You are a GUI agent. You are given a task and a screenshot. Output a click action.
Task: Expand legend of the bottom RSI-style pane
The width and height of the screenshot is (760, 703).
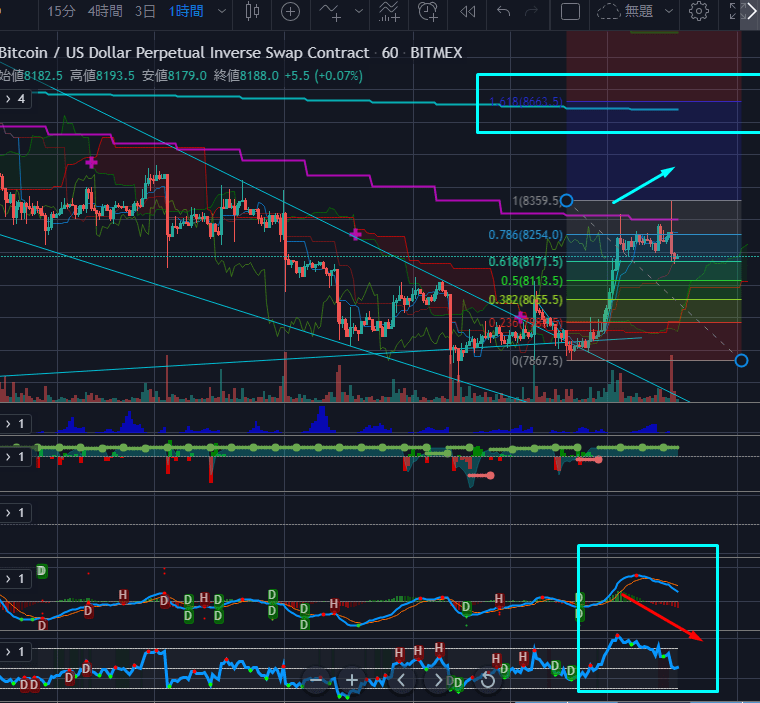pos(15,652)
